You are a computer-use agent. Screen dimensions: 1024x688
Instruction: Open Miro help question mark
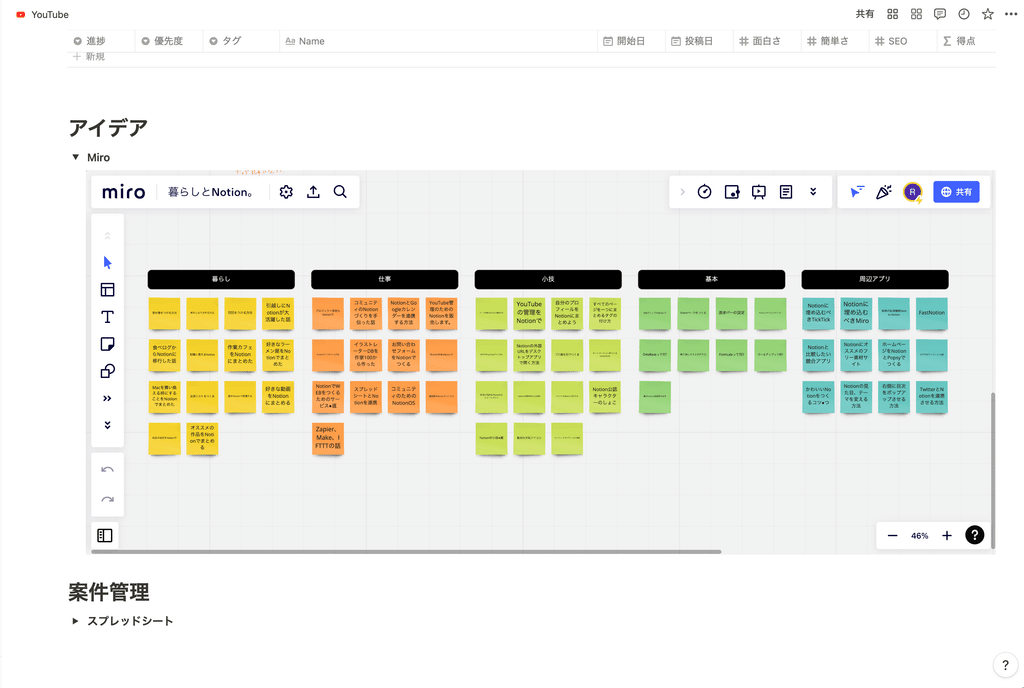point(974,535)
